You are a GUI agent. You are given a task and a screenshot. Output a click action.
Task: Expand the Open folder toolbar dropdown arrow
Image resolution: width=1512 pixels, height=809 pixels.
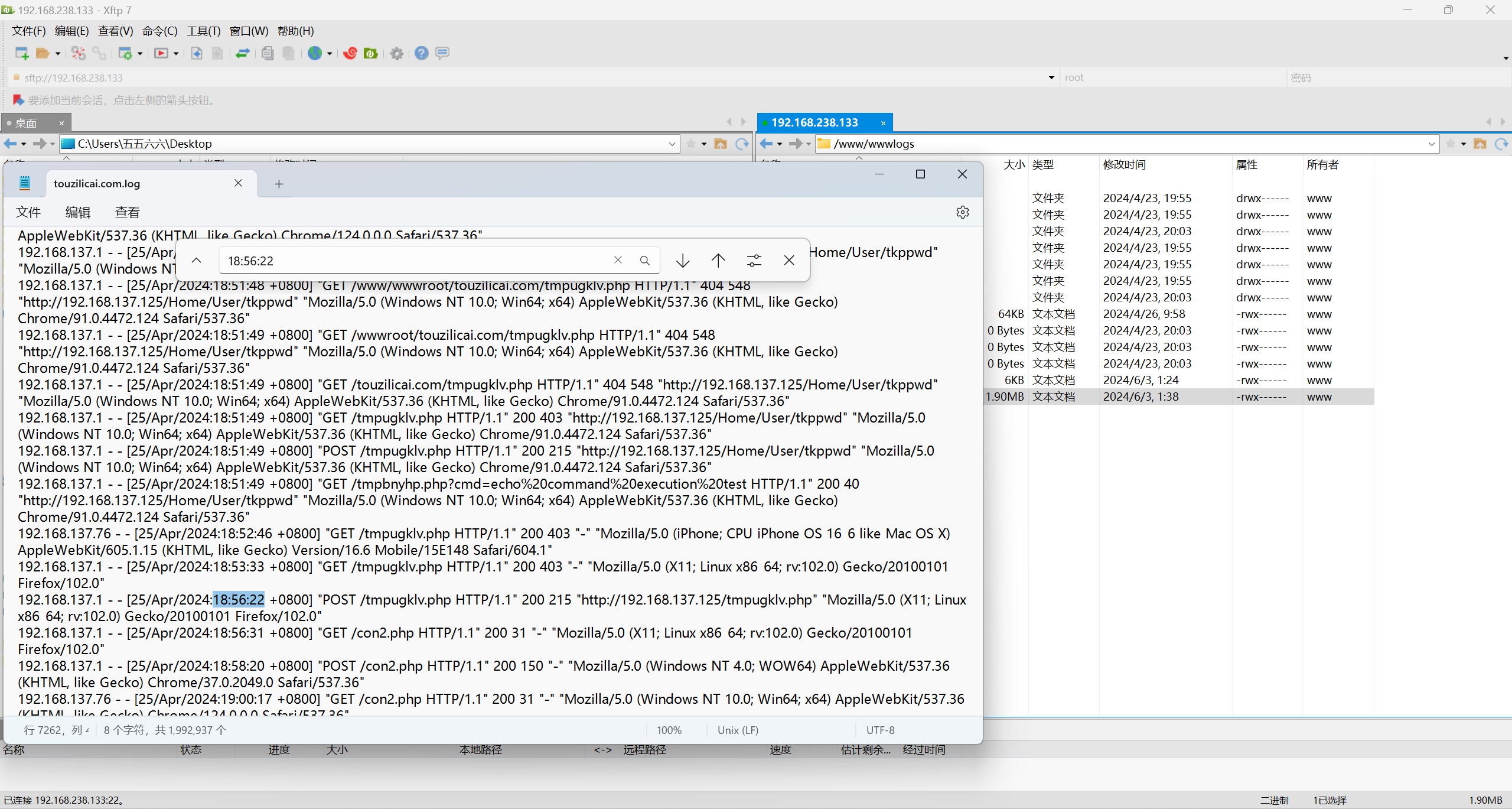click(x=58, y=53)
